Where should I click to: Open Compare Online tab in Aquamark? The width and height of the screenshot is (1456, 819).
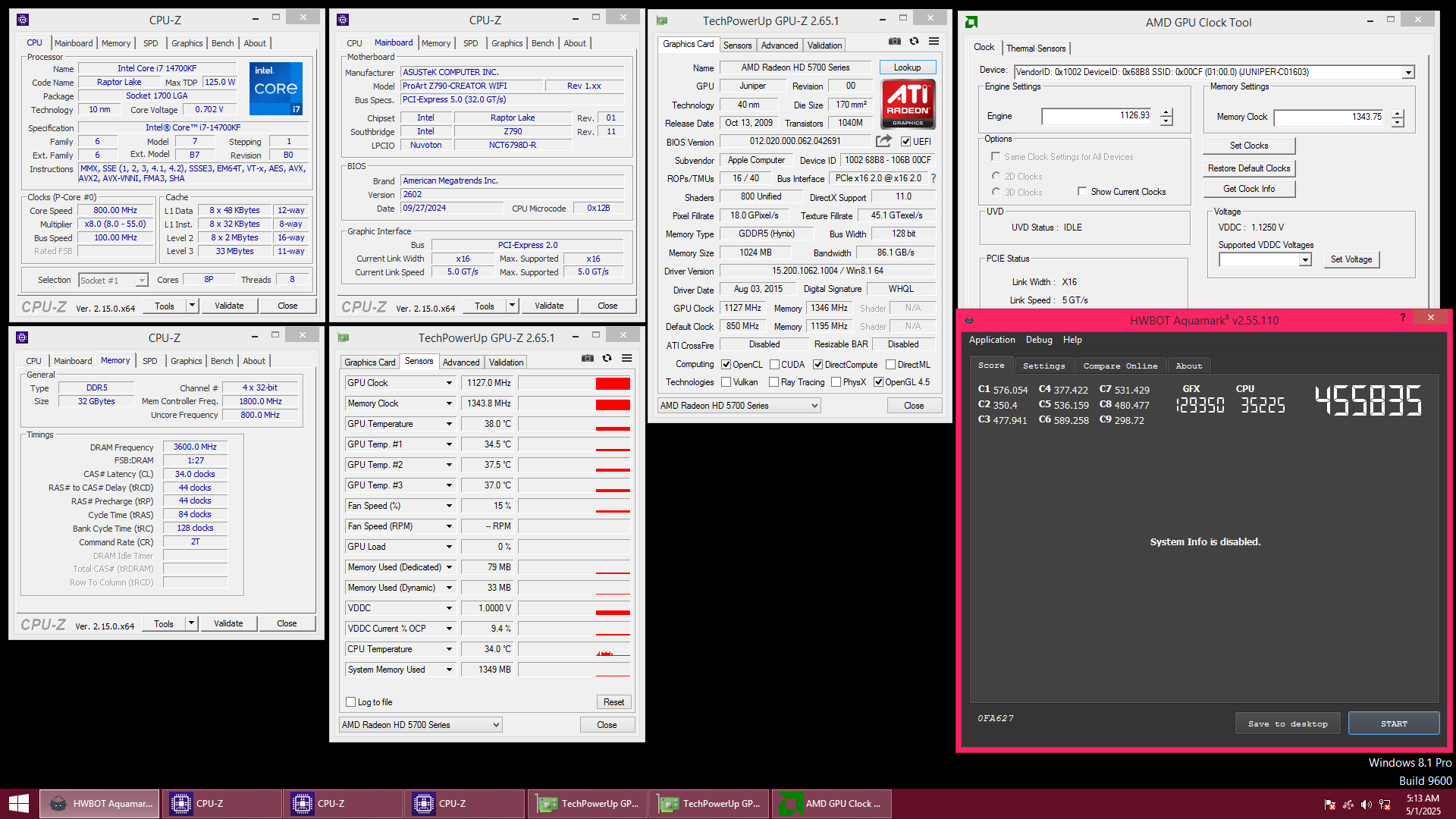pos(1120,366)
